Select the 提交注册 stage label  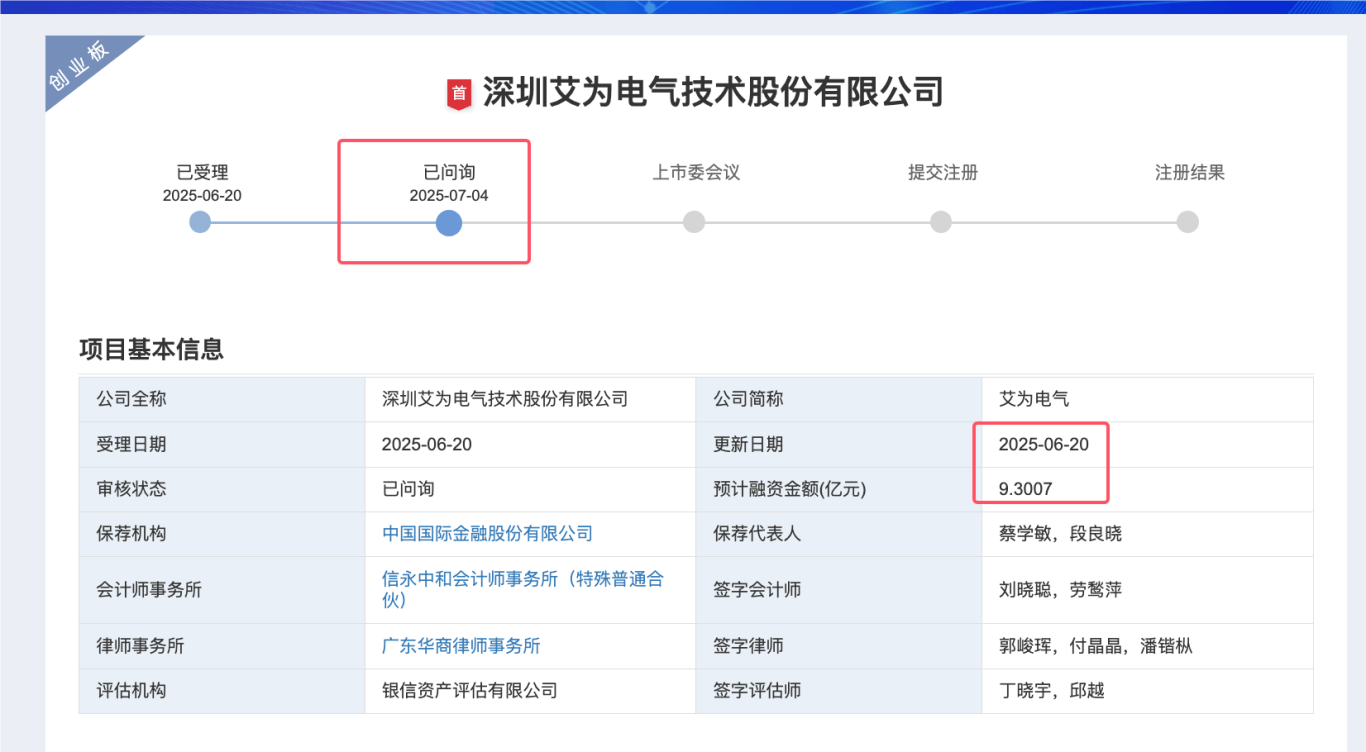click(x=942, y=172)
